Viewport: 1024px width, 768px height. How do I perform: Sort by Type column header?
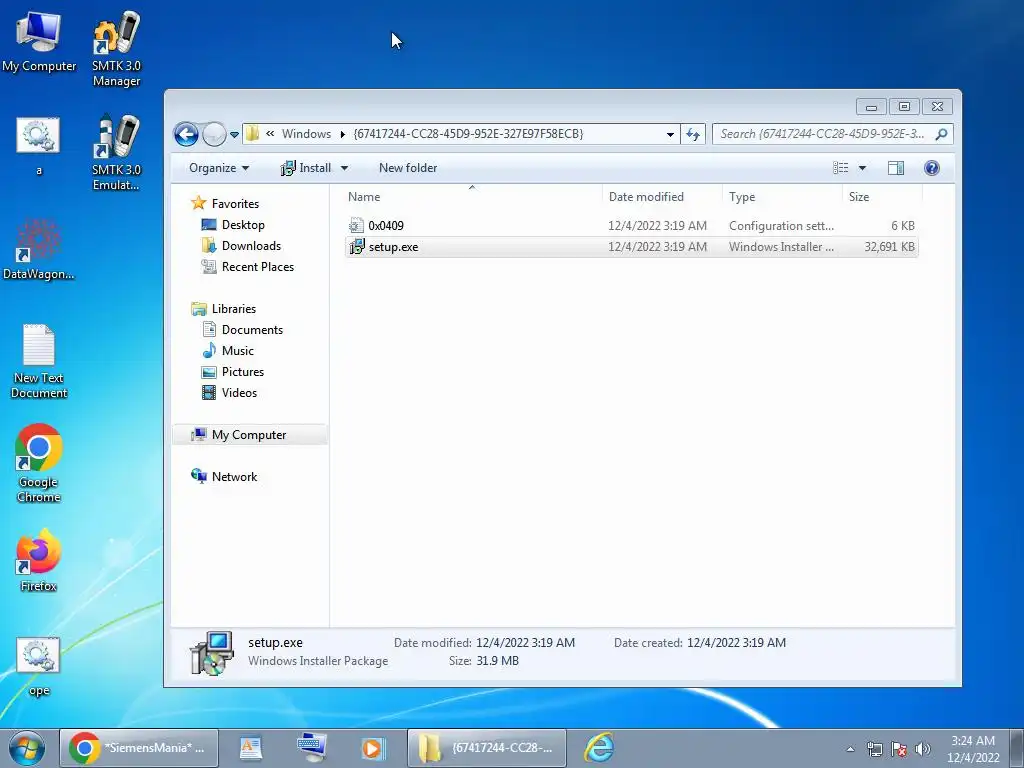(x=782, y=197)
